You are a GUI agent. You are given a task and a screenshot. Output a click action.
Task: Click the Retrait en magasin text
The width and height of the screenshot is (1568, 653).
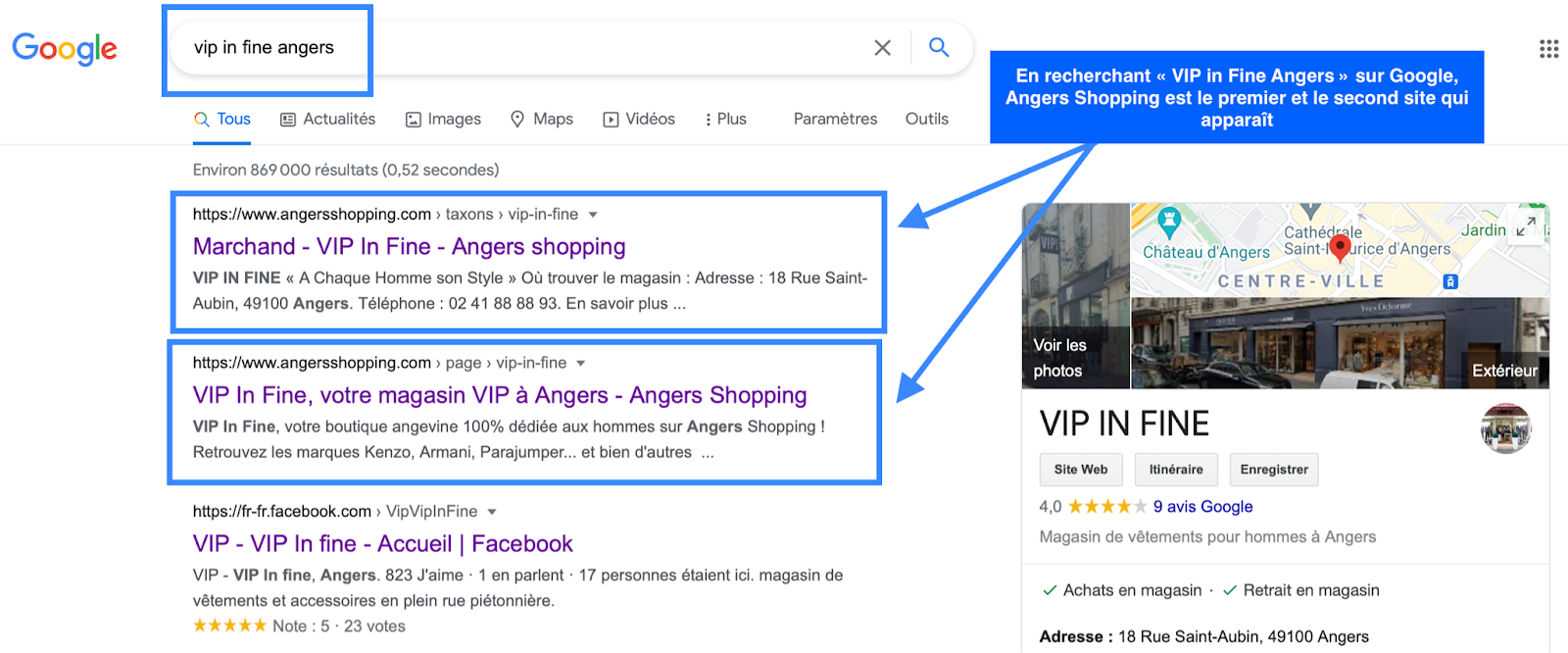click(1311, 590)
